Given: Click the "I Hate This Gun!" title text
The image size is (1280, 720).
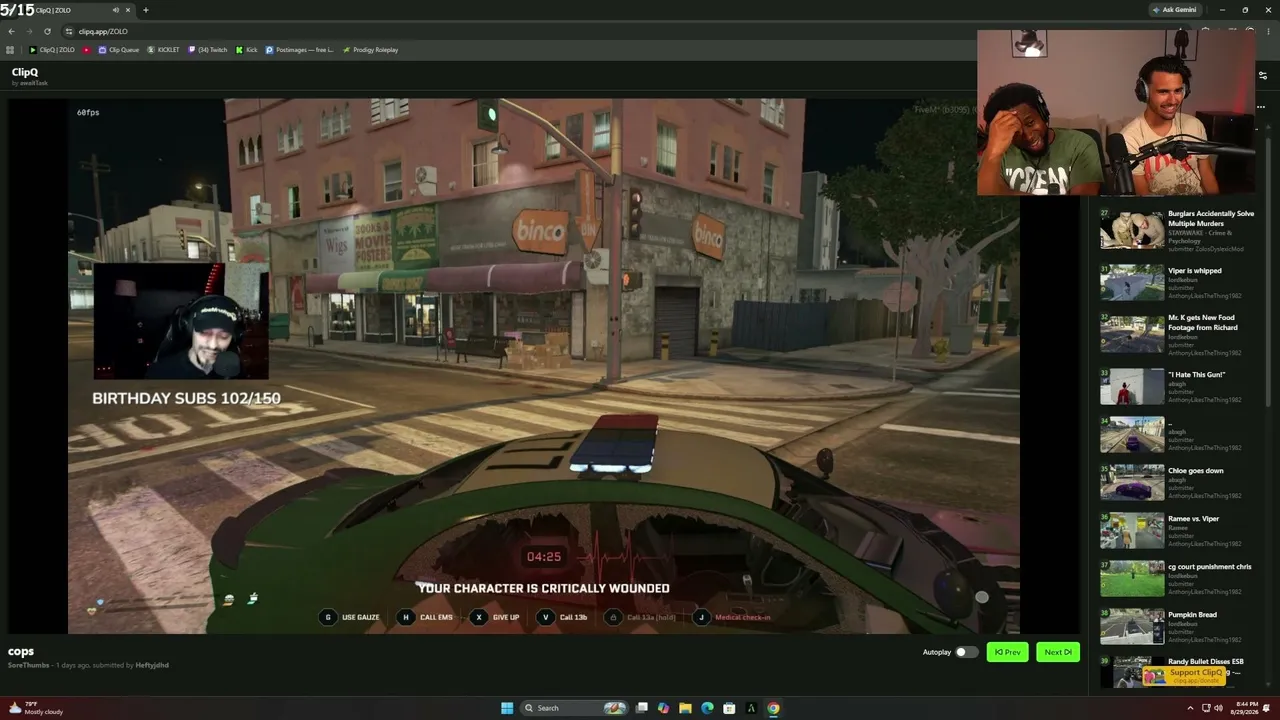Looking at the screenshot, I should coord(1196,375).
